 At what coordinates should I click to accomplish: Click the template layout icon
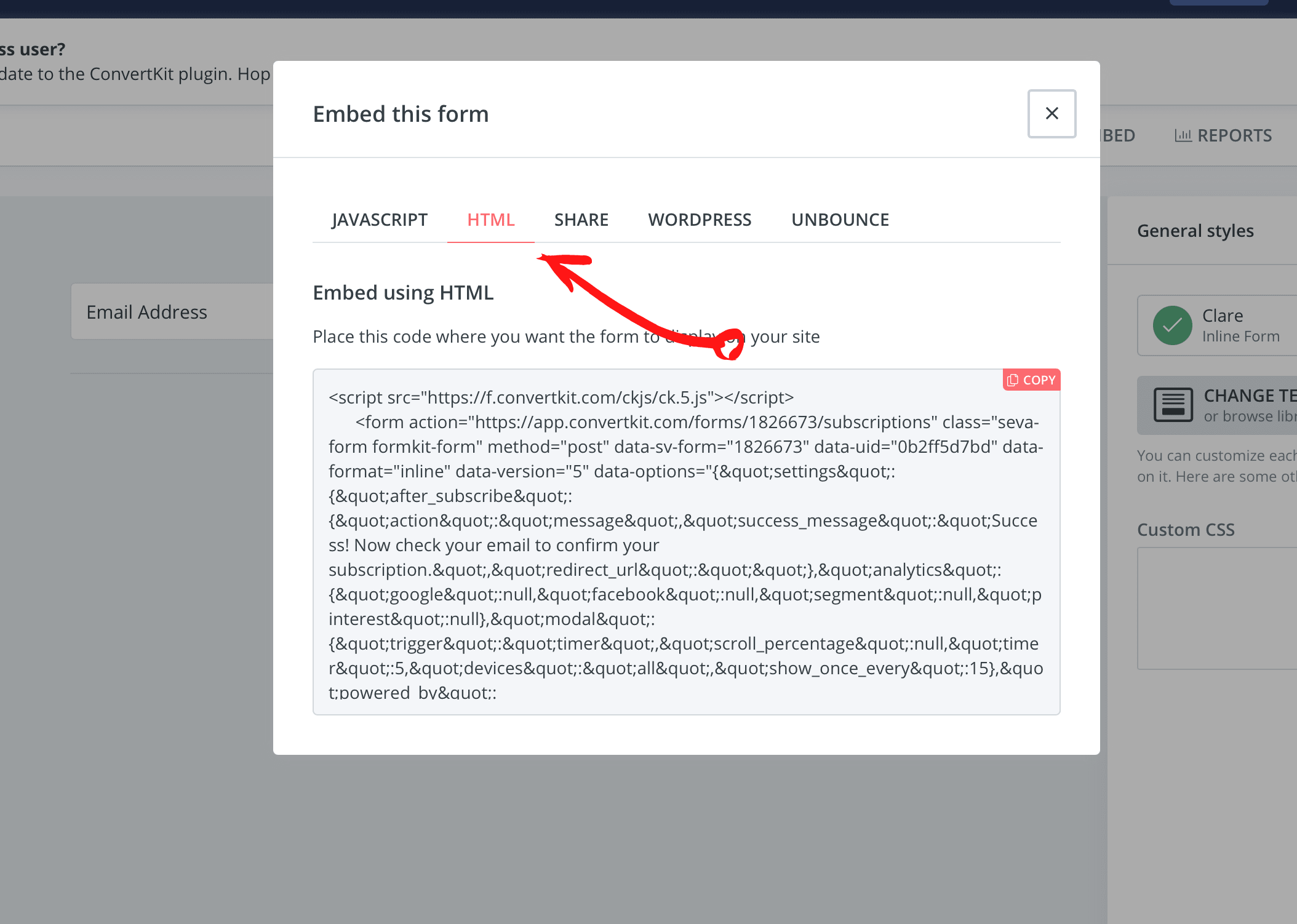point(1173,405)
